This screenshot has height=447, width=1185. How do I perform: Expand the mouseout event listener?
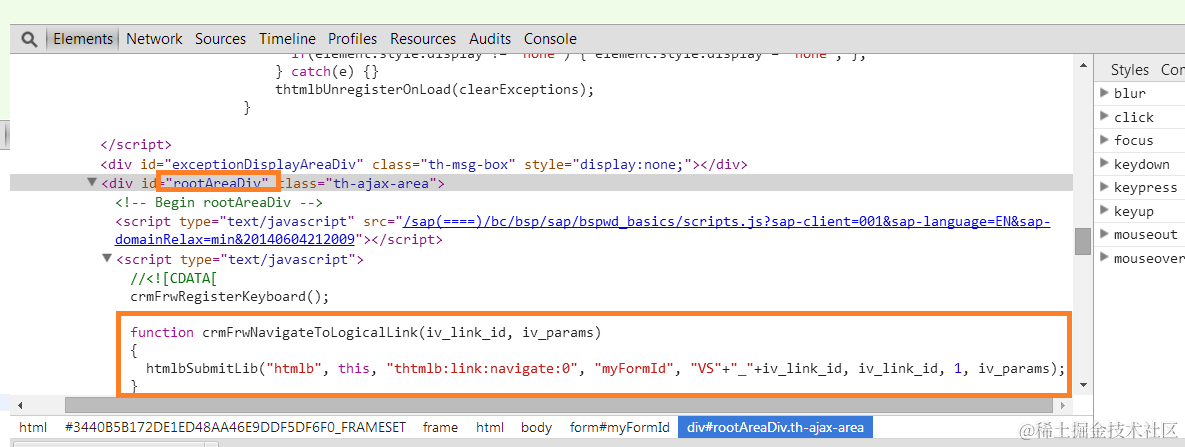click(1105, 234)
